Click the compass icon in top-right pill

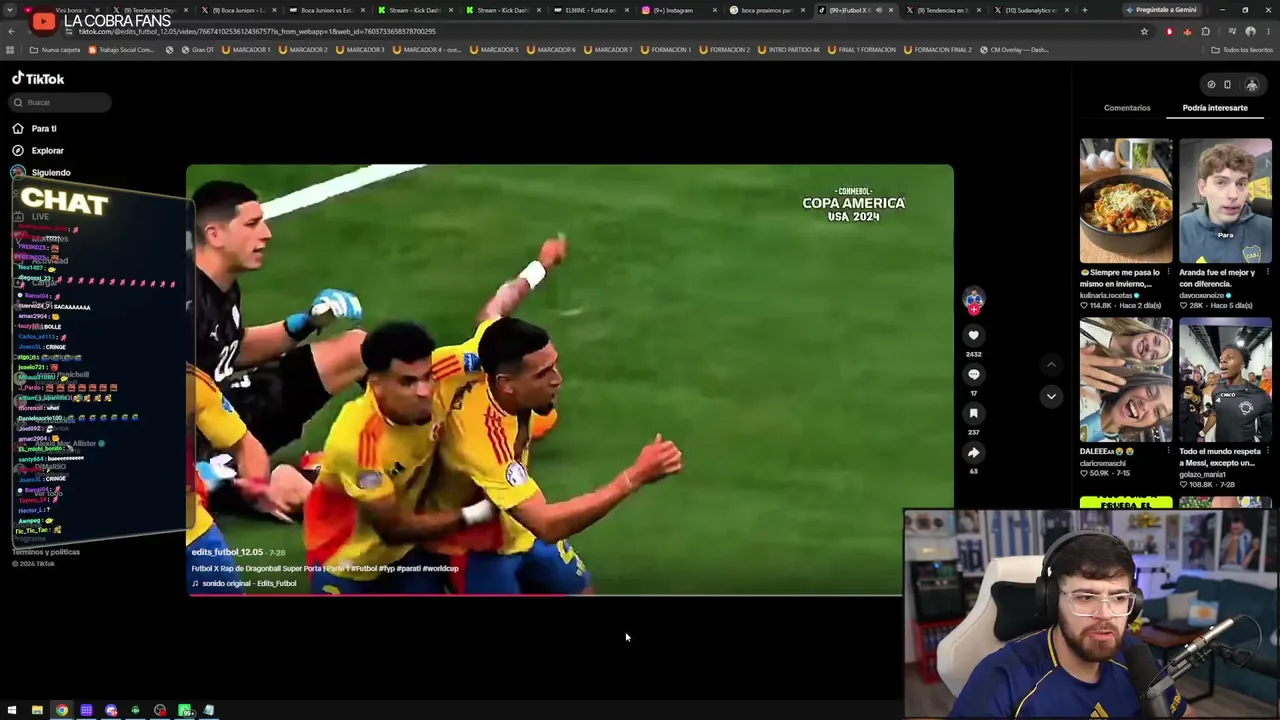(1211, 85)
